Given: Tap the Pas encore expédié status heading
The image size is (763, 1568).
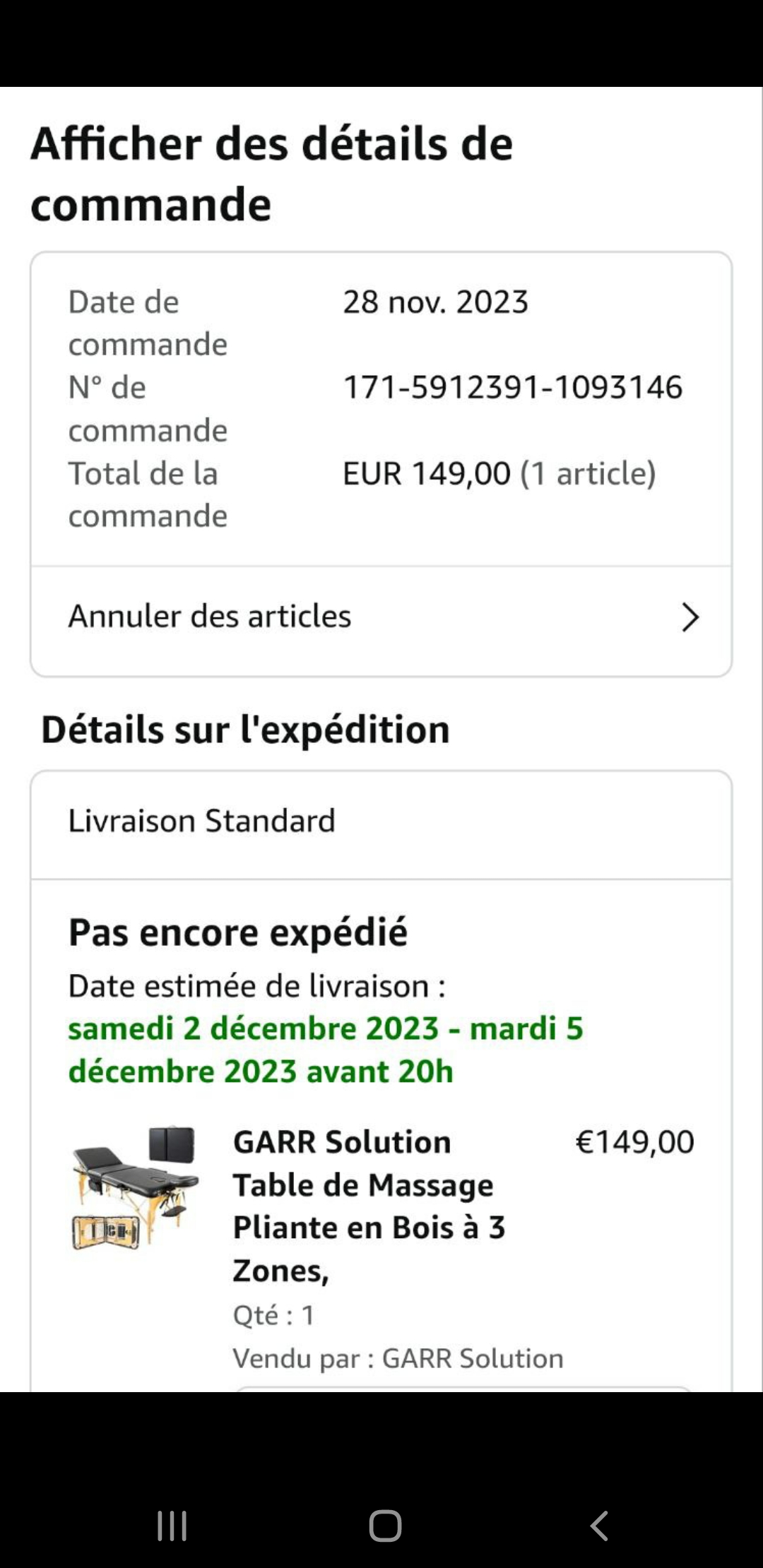Looking at the screenshot, I should coord(237,932).
